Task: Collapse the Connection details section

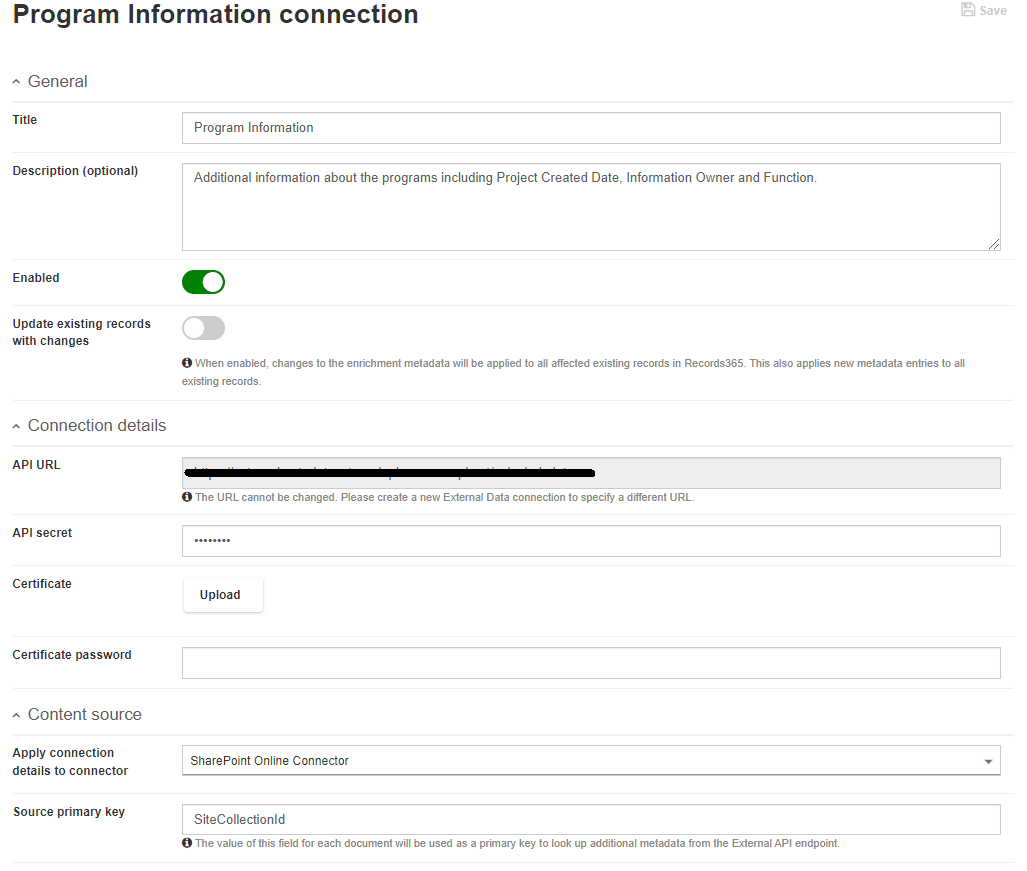Action: point(16,426)
